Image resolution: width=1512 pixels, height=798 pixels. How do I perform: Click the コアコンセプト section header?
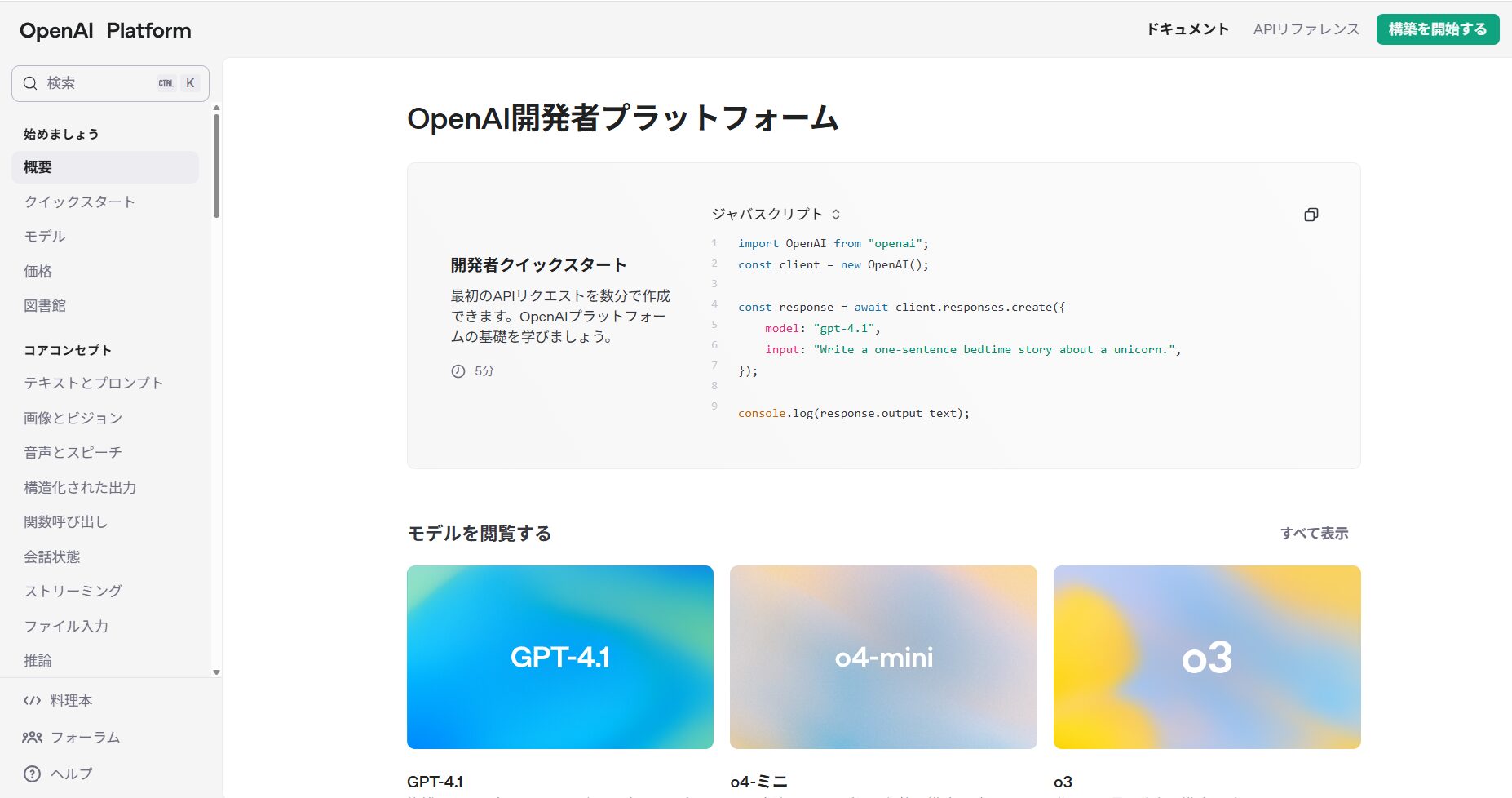tap(68, 350)
